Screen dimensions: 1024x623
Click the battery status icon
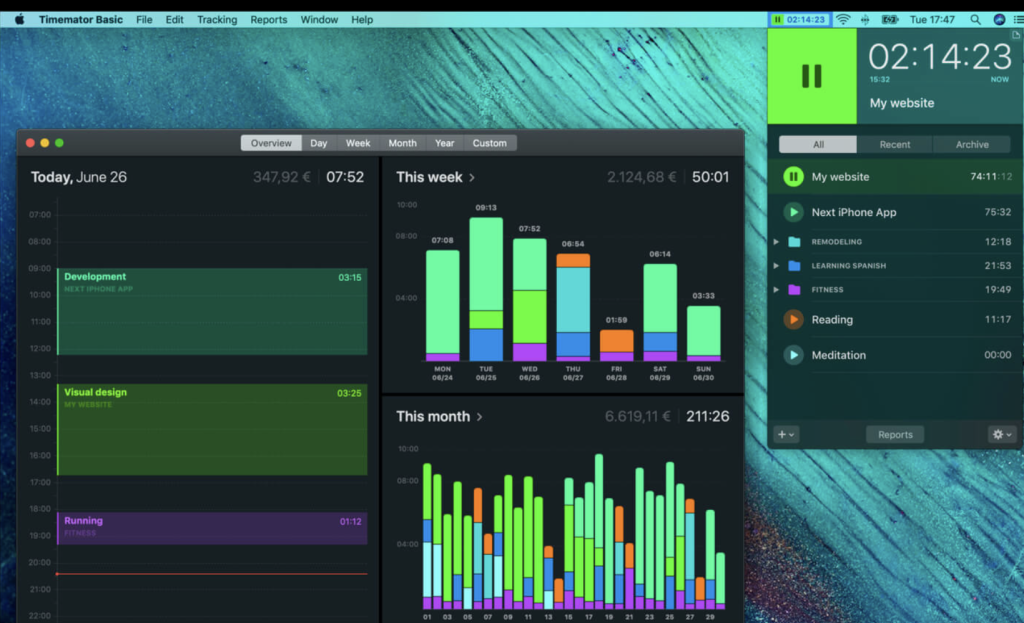tap(890, 20)
